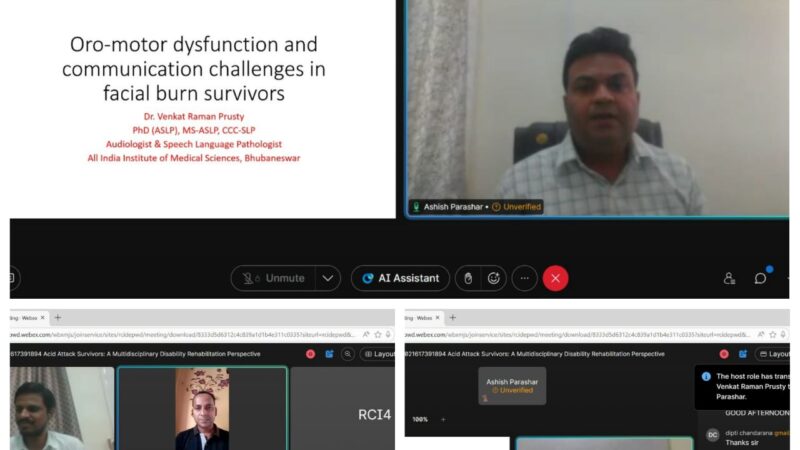Open the participants panel icon
The image size is (800, 450).
click(730, 278)
